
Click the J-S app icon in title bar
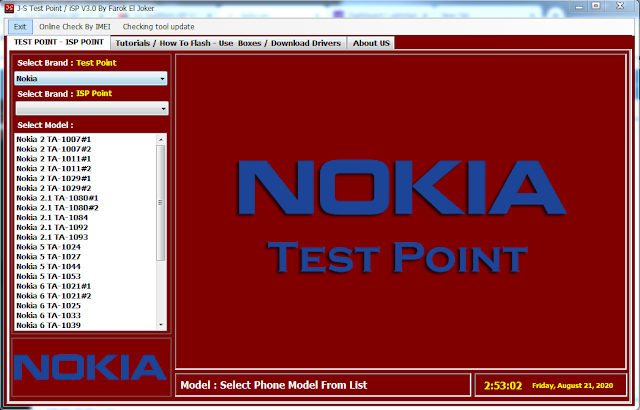[9, 8]
